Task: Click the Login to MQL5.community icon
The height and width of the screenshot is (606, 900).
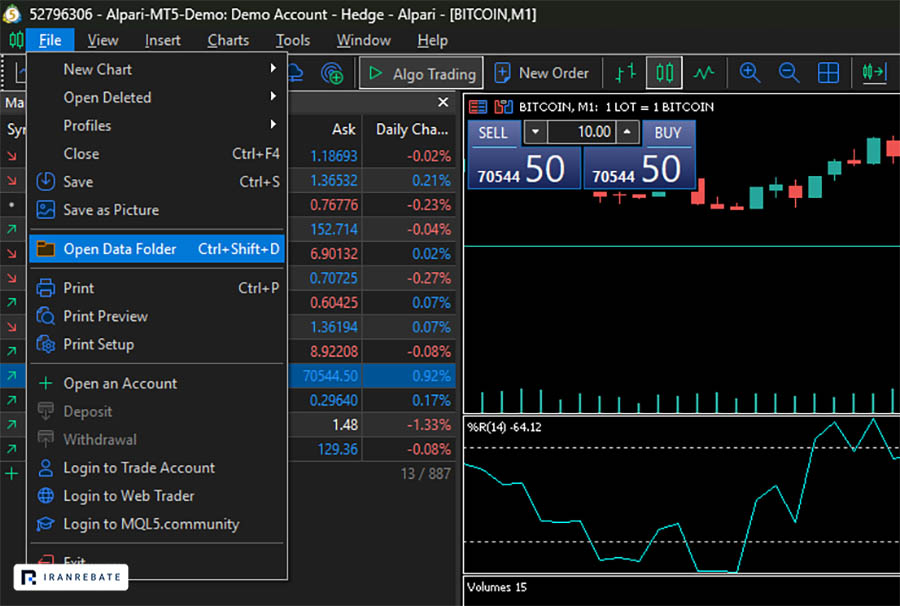Action: [x=45, y=524]
